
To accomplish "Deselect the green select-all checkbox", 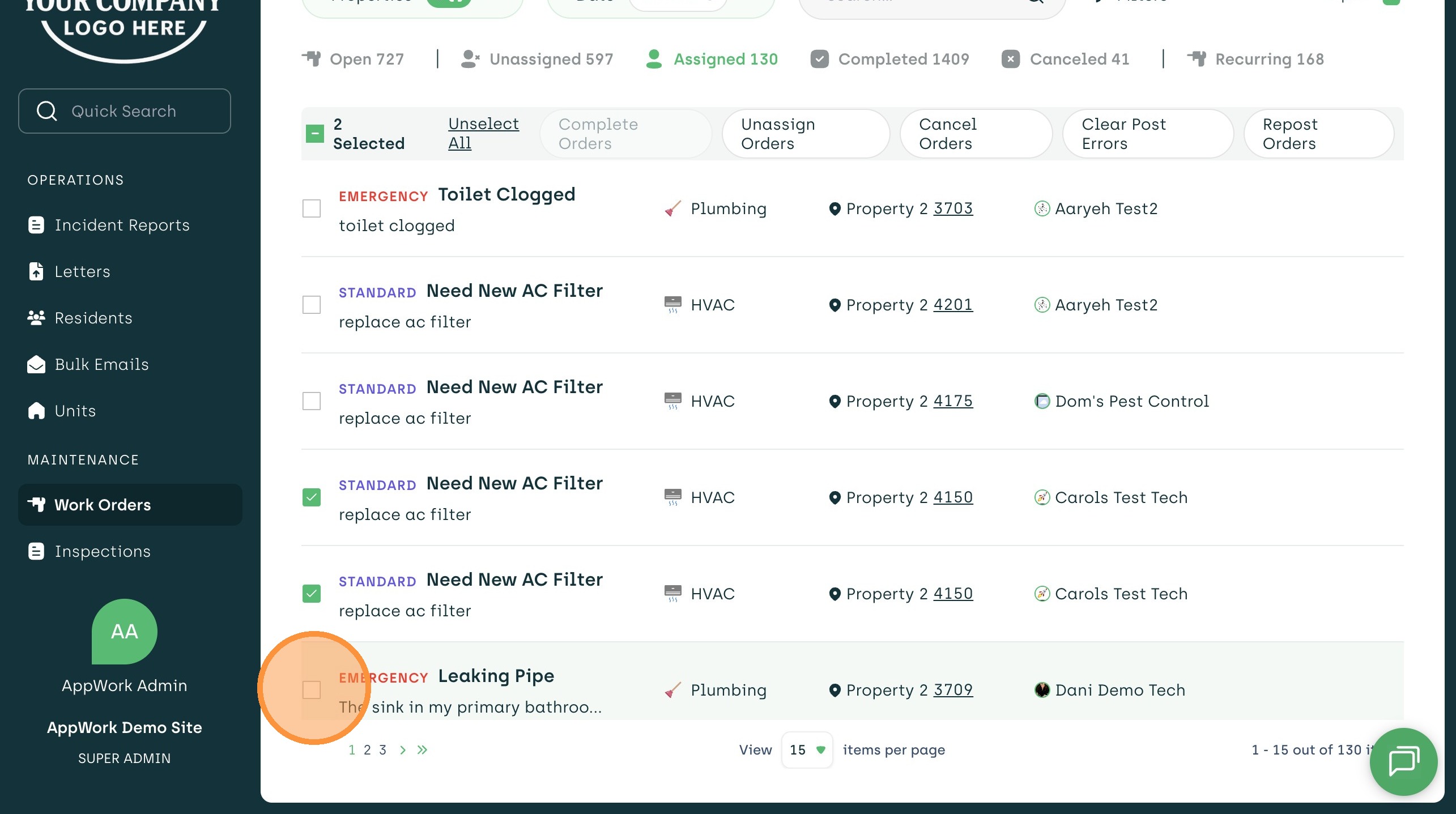I will pos(315,134).
